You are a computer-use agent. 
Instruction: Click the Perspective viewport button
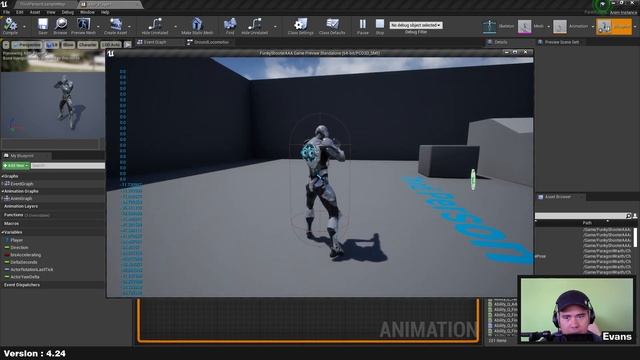point(27,45)
